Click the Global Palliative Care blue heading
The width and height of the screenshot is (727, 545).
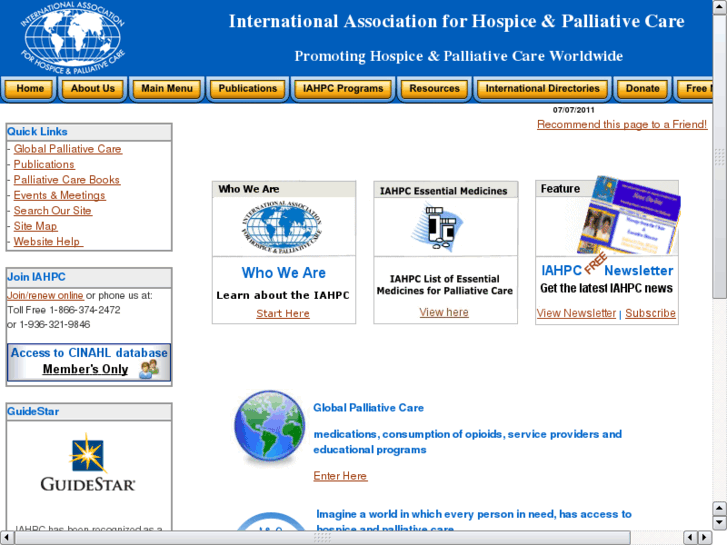(369, 408)
